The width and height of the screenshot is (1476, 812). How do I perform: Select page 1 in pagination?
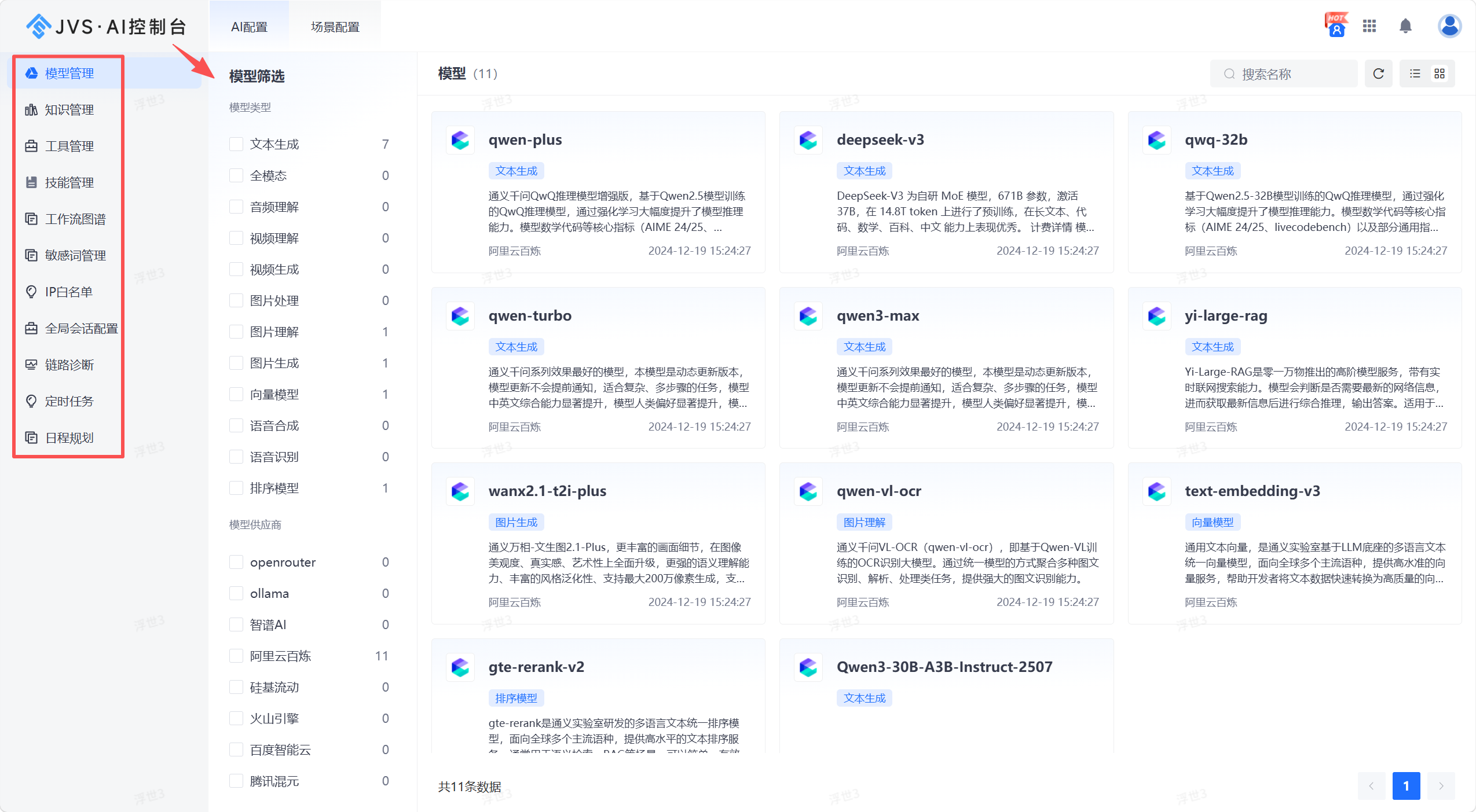click(1406, 786)
